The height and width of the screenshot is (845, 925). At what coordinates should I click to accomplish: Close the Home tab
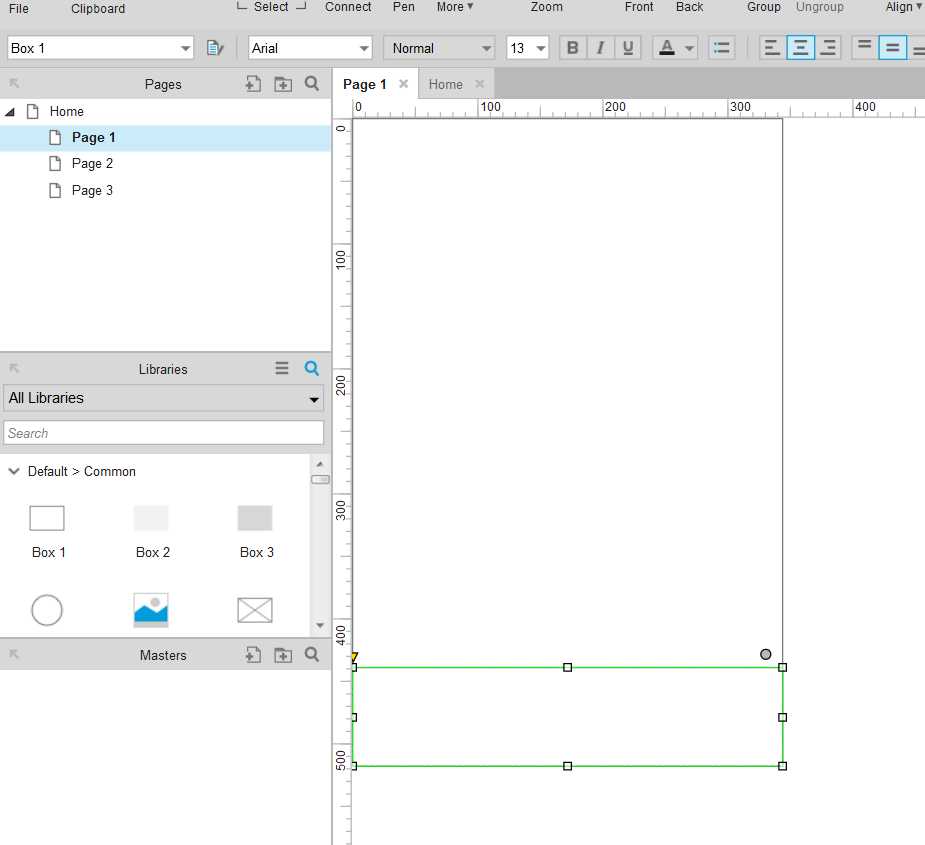(480, 84)
